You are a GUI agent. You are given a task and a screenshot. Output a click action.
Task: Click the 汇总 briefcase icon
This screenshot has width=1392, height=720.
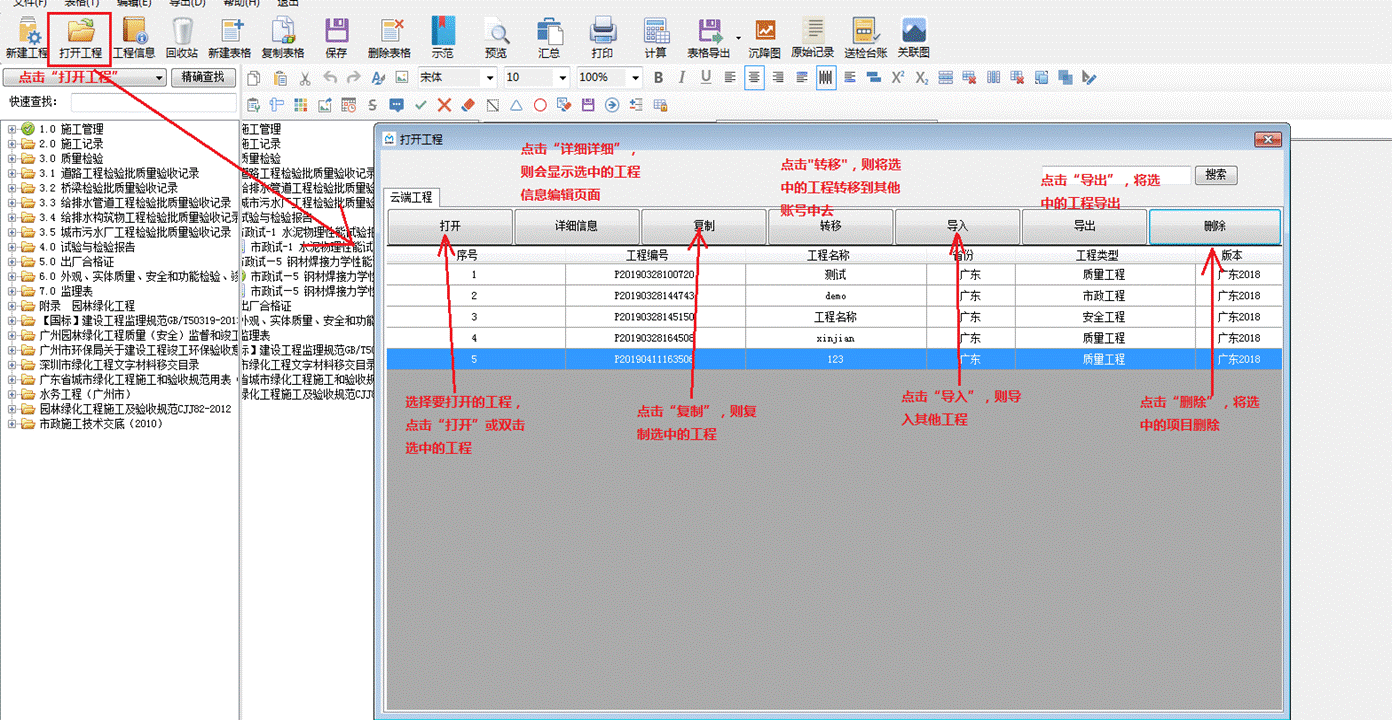coord(549,32)
